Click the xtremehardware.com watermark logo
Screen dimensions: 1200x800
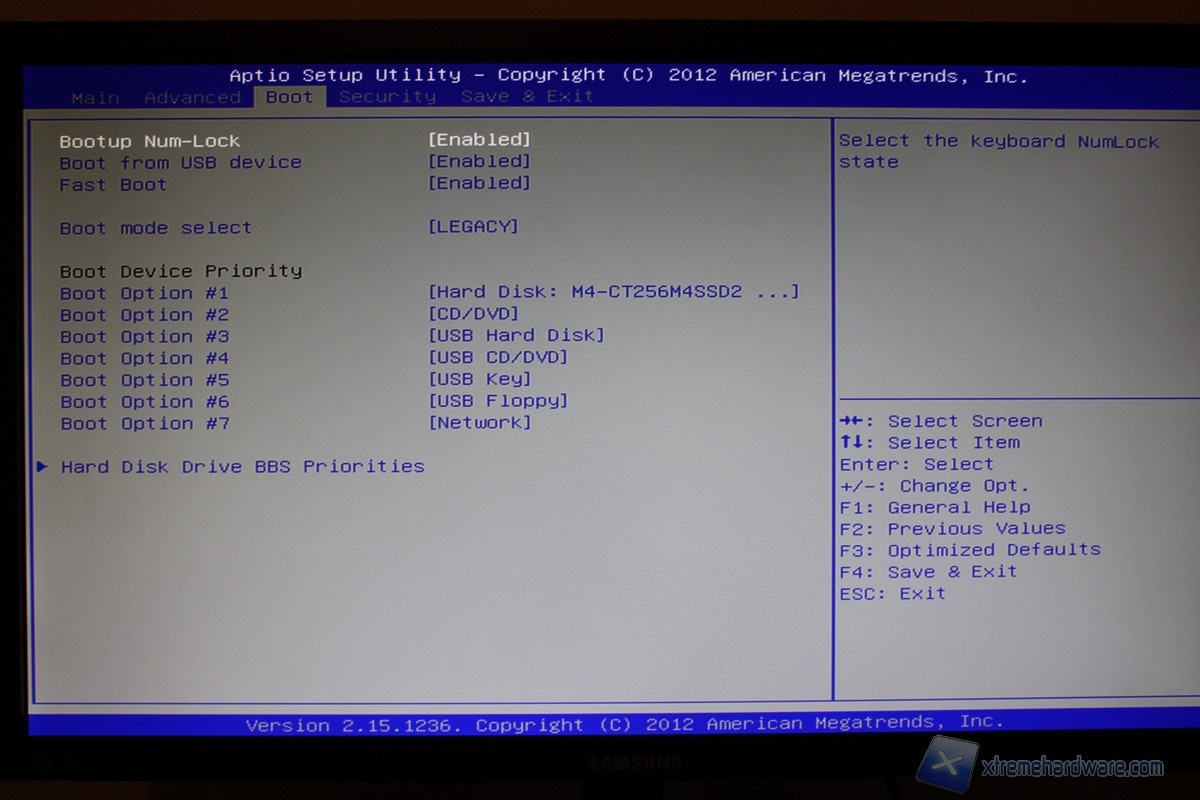pyautogui.click(x=1043, y=764)
